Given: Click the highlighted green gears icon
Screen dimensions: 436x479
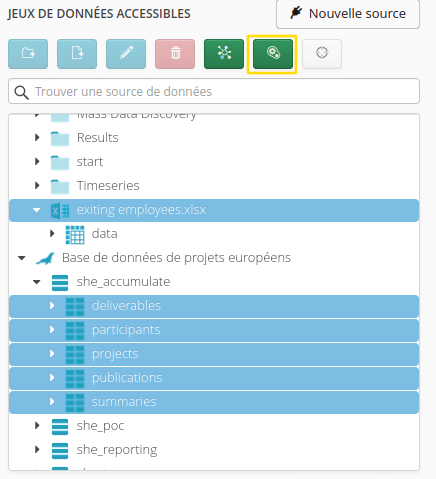Looking at the screenshot, I should point(273,54).
